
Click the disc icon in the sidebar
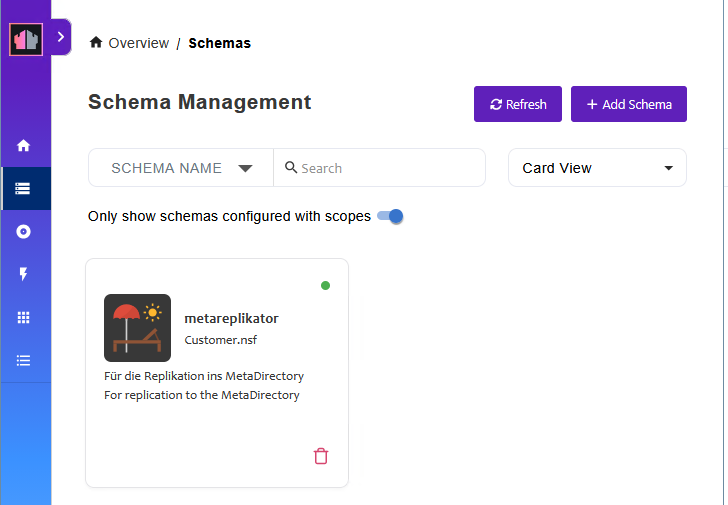coord(24,231)
